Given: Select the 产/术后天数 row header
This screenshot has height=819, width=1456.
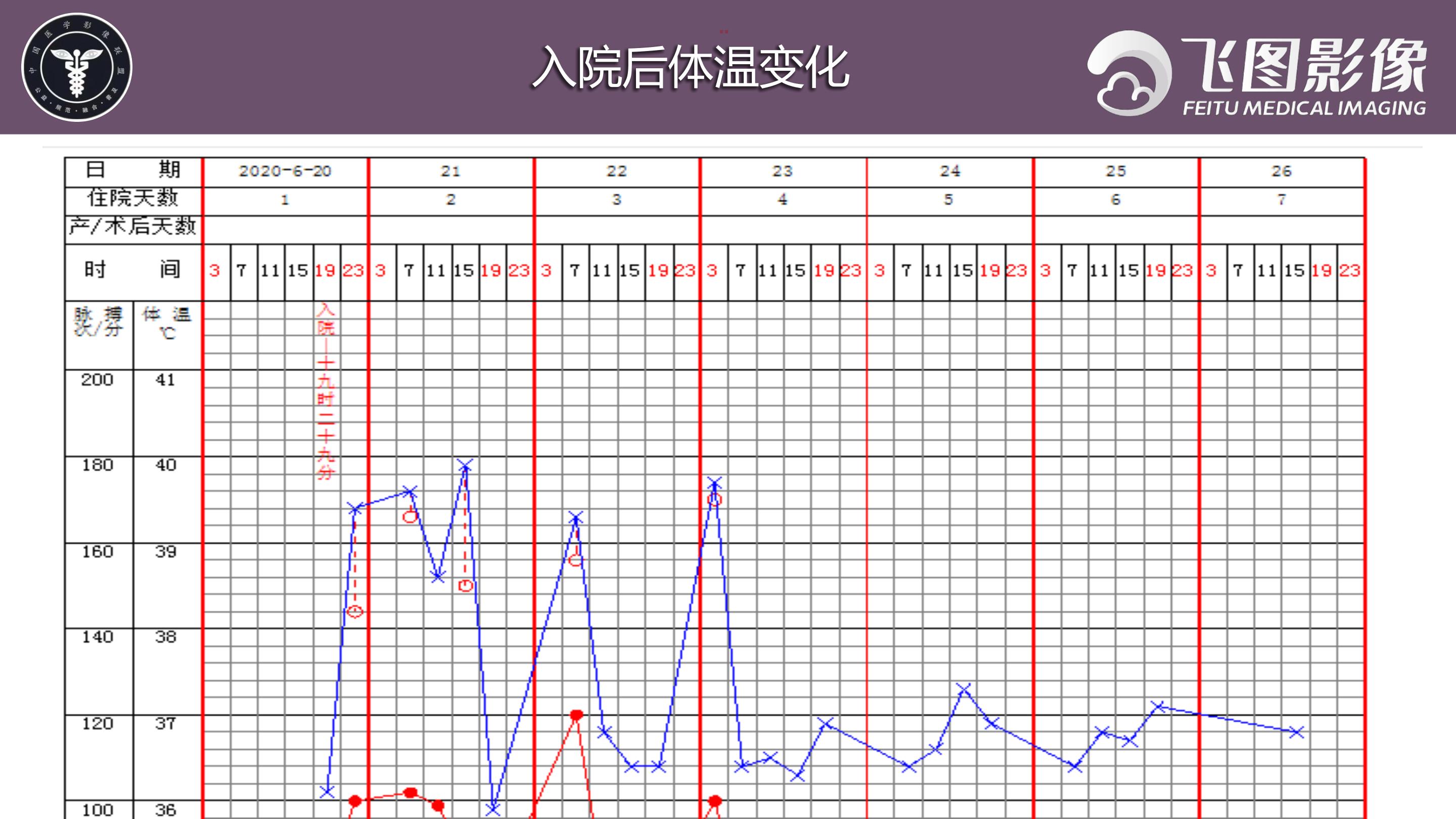Looking at the screenshot, I should 133,226.
